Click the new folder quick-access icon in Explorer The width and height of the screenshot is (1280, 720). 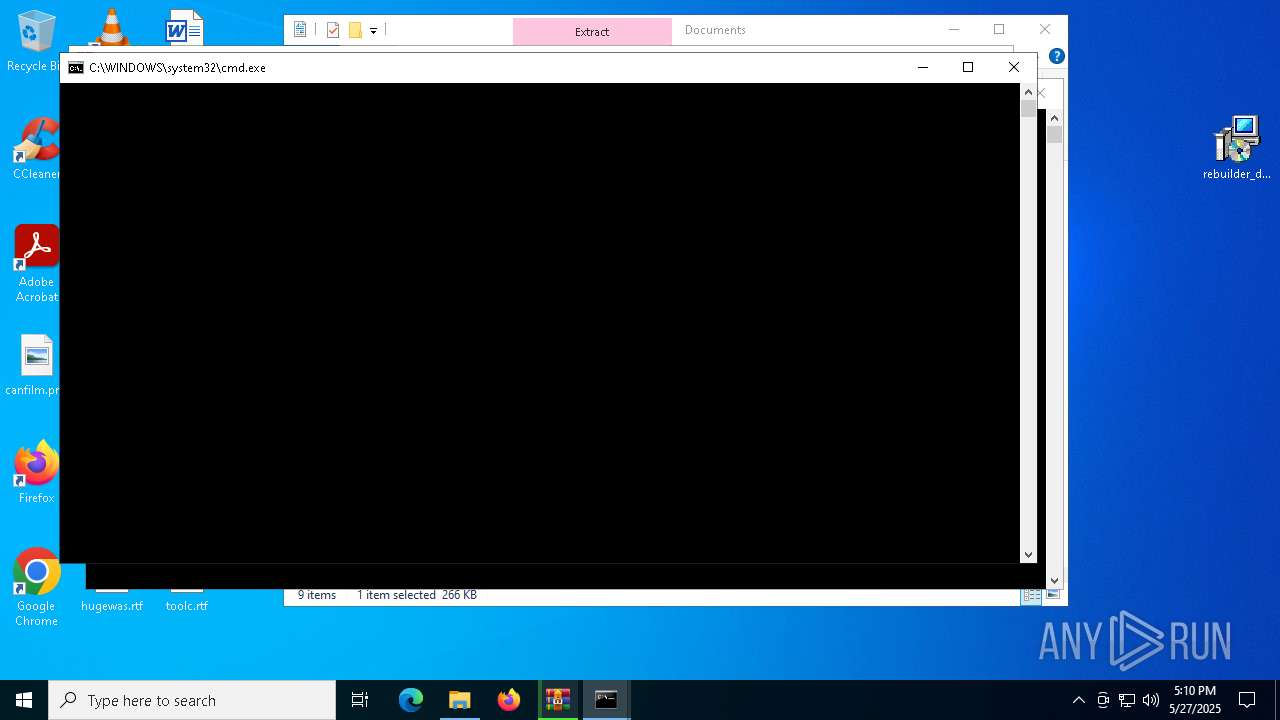click(355, 30)
